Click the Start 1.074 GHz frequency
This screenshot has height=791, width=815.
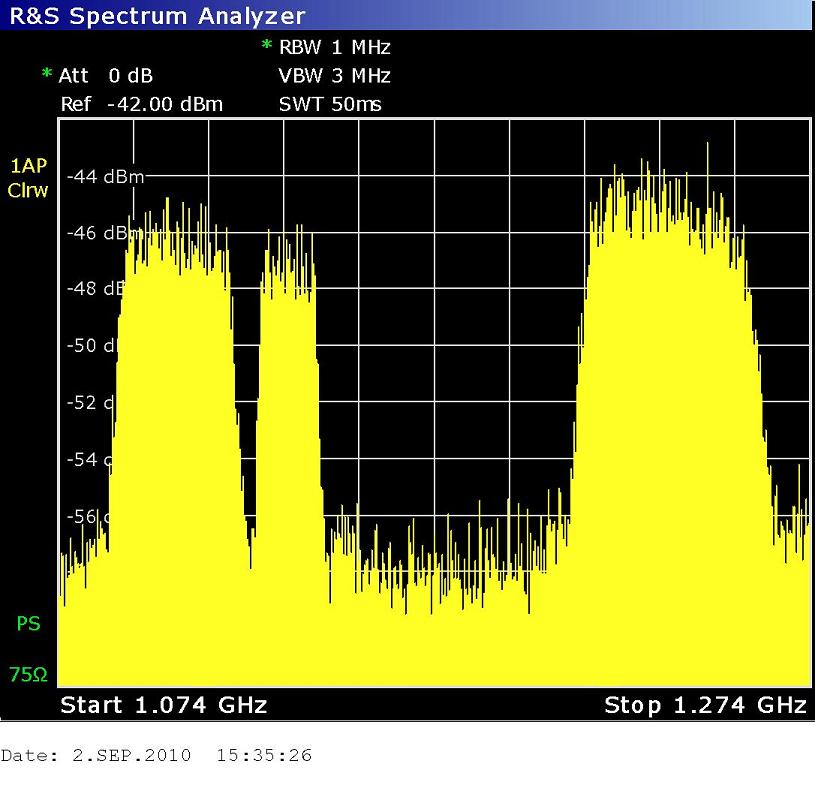(164, 705)
